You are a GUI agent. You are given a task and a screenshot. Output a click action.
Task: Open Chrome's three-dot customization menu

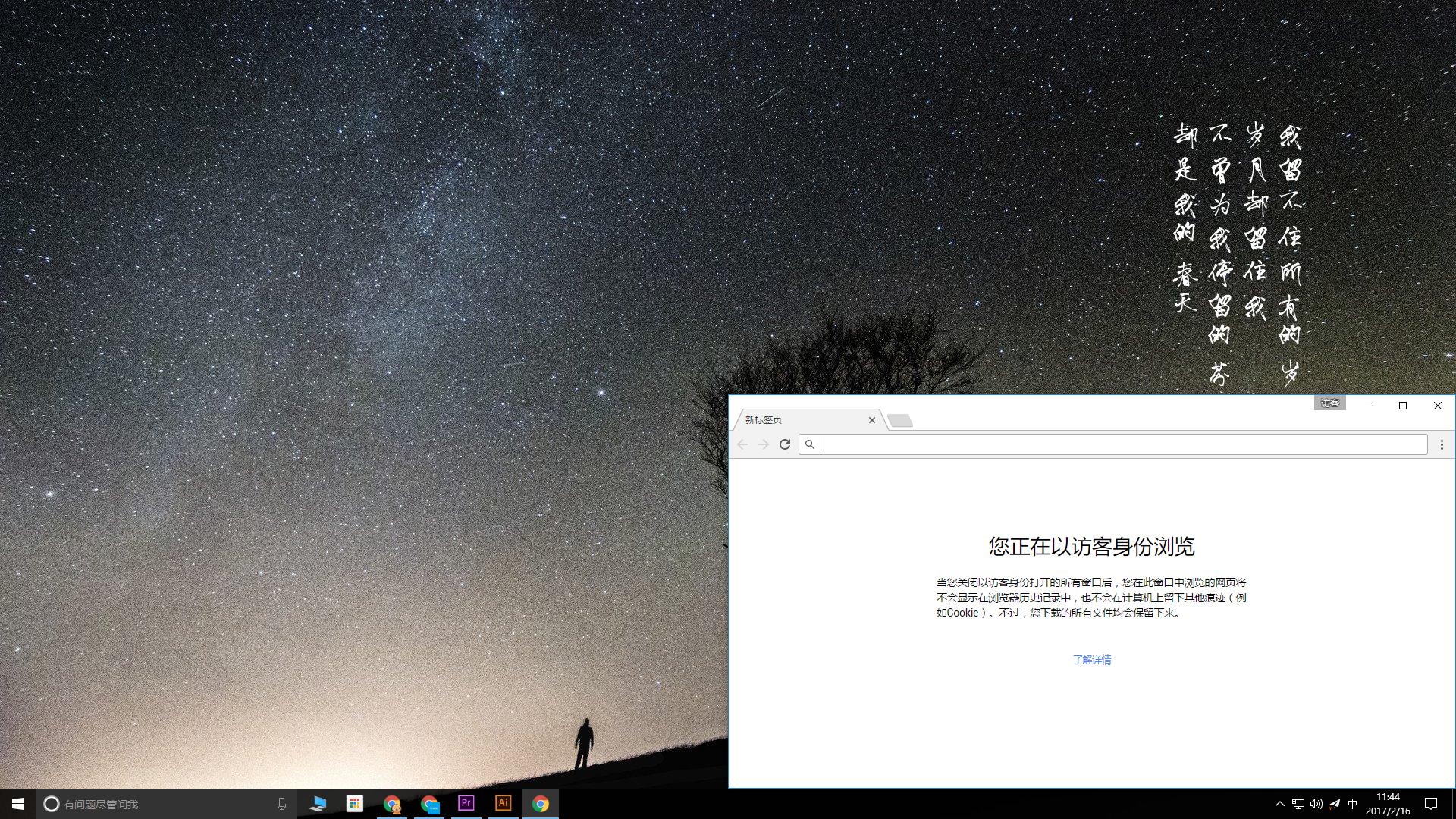1441,444
